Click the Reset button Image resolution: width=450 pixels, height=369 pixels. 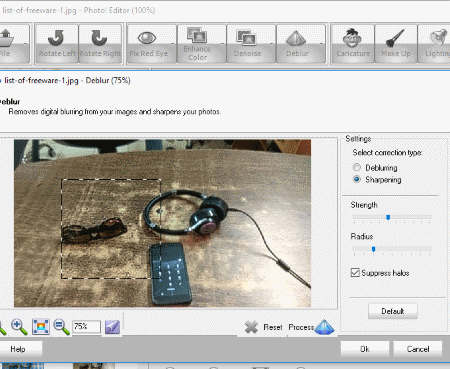click(x=263, y=327)
